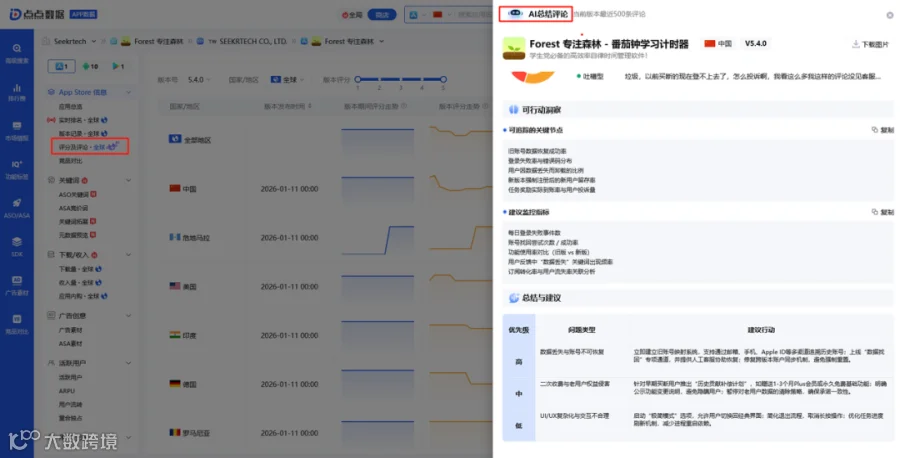Open the 下载量 · 全球 menu item

pyautogui.click(x=80, y=269)
